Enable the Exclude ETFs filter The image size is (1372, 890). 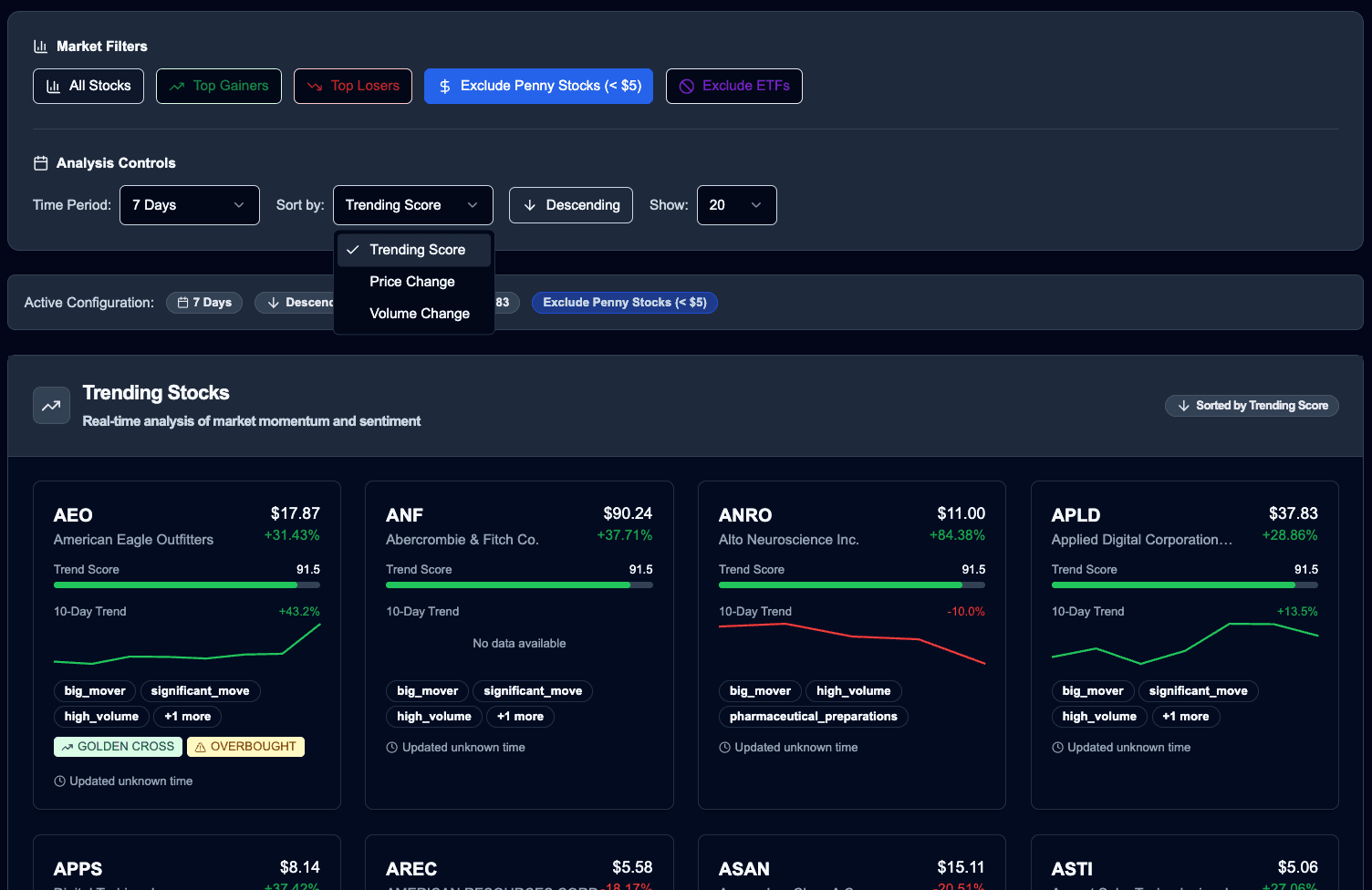(734, 86)
